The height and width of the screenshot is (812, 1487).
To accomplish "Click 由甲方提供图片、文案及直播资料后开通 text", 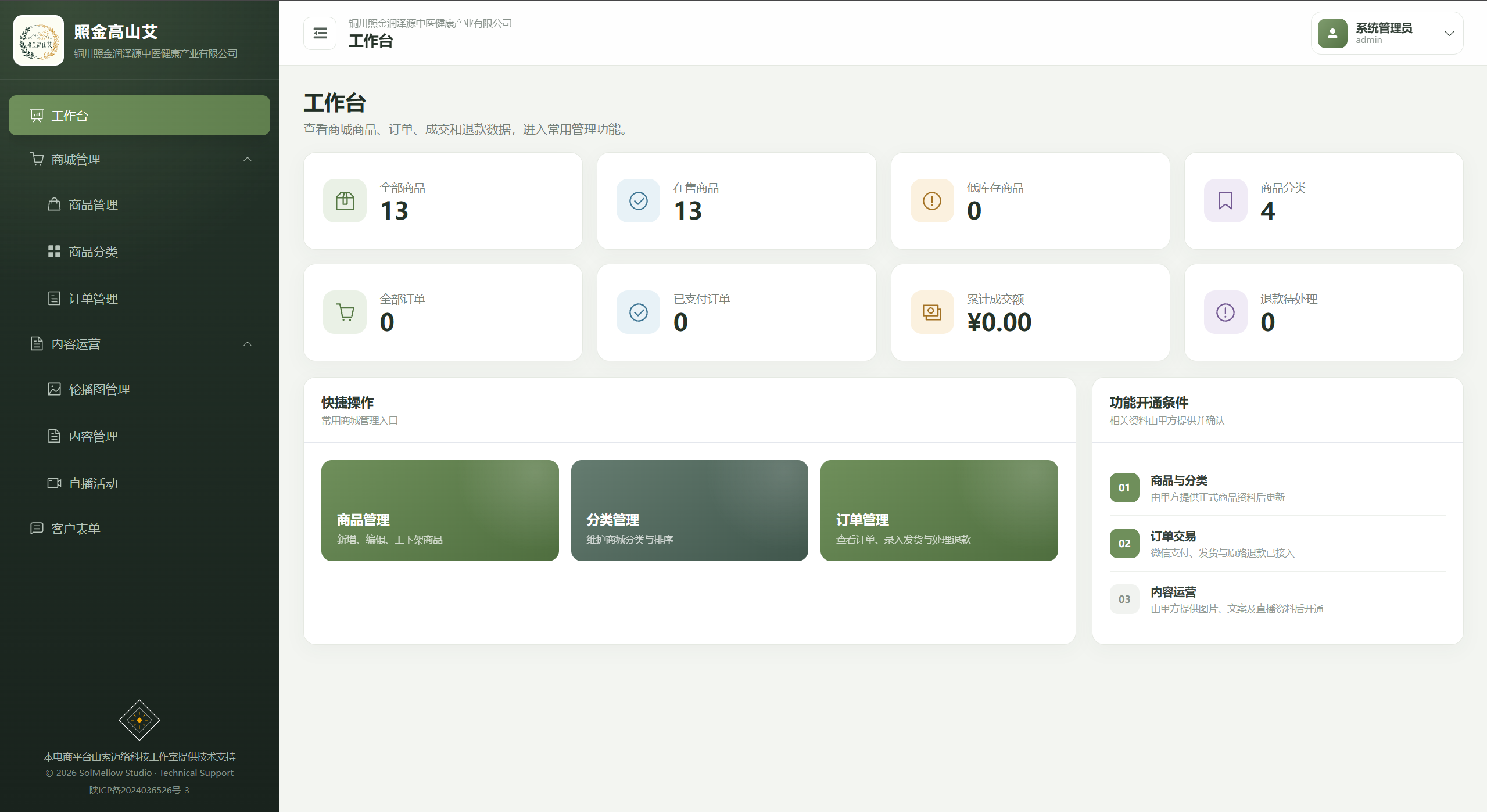I will tap(1237, 609).
